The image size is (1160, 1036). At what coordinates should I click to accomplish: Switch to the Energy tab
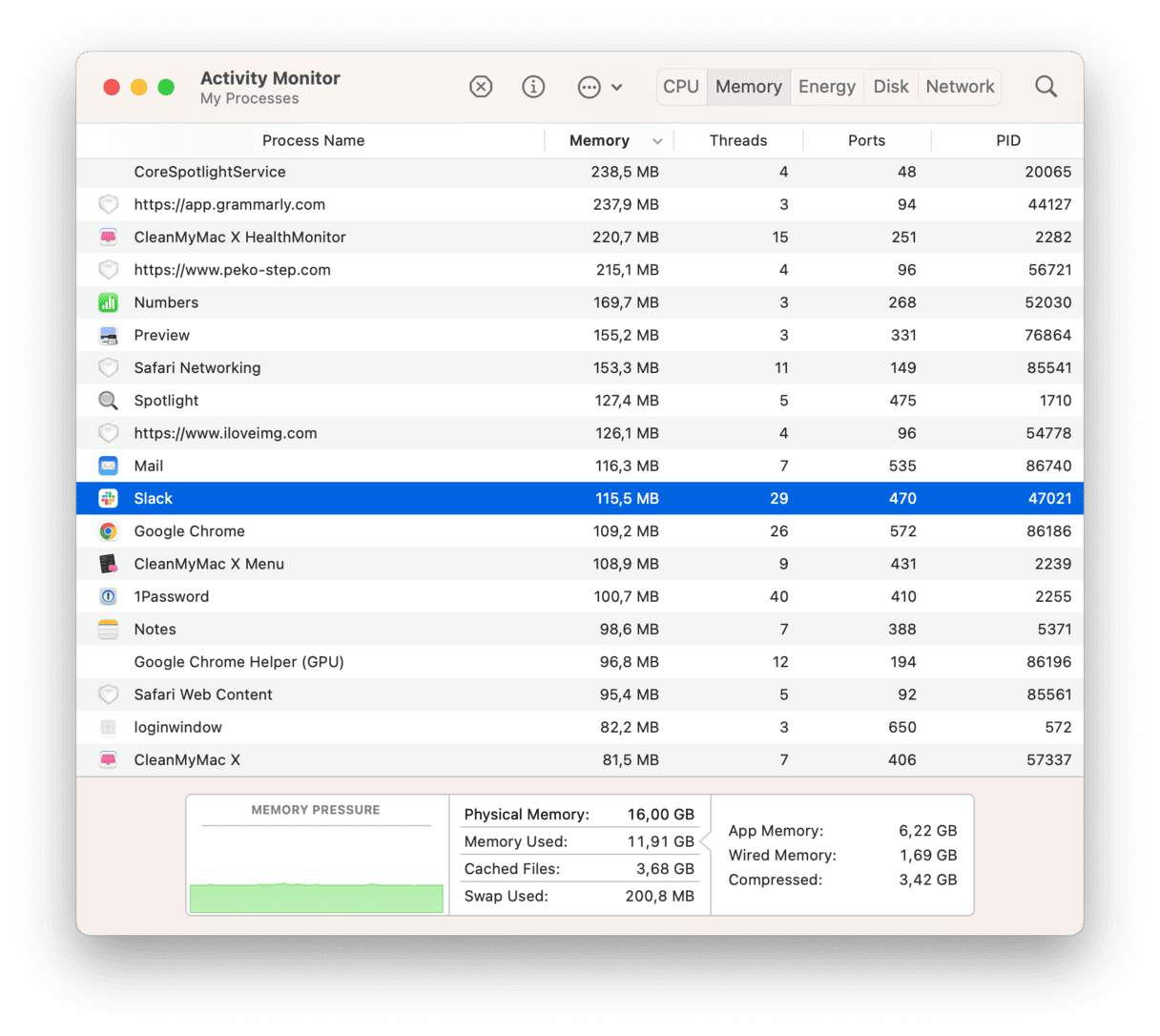pyautogui.click(x=826, y=87)
